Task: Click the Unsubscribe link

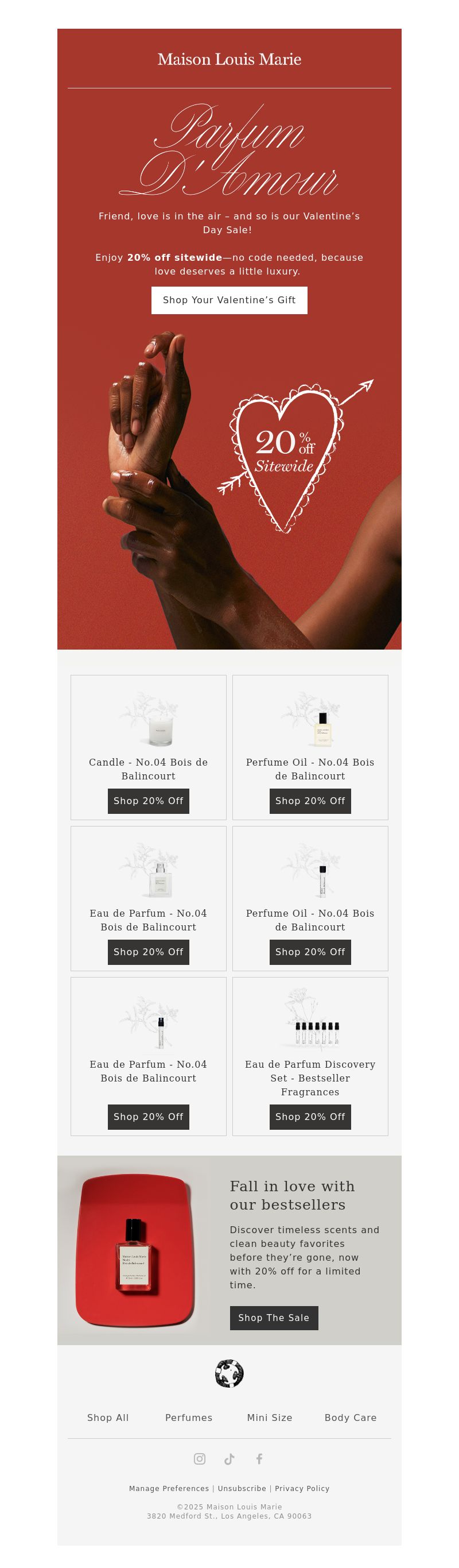Action: click(x=242, y=1488)
